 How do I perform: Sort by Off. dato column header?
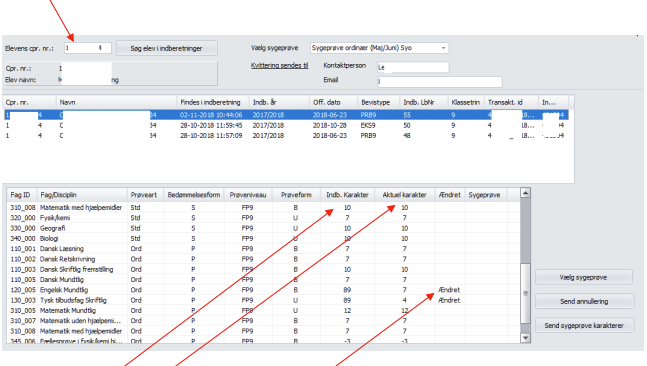(x=333, y=102)
